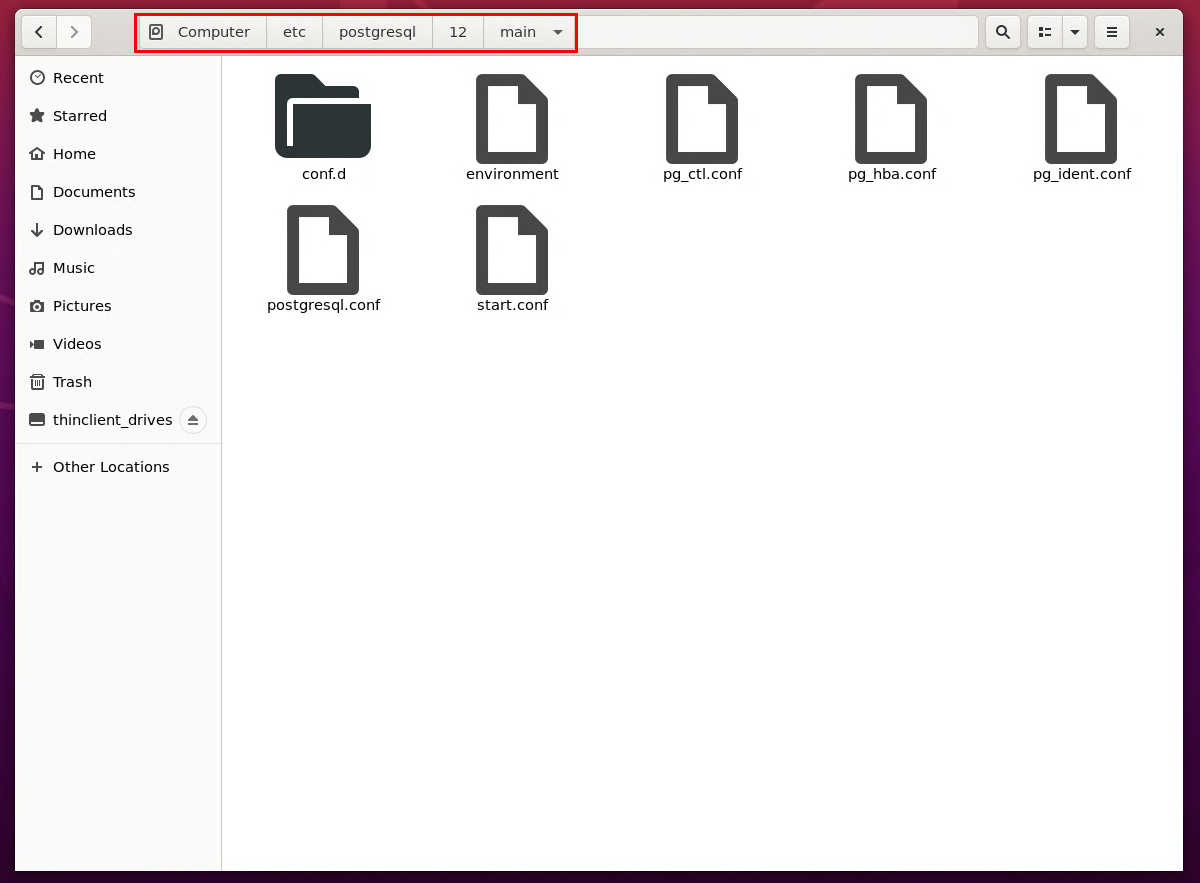This screenshot has height=883, width=1200.
Task: Switch to the postgresql path segment
Action: pyautogui.click(x=377, y=31)
